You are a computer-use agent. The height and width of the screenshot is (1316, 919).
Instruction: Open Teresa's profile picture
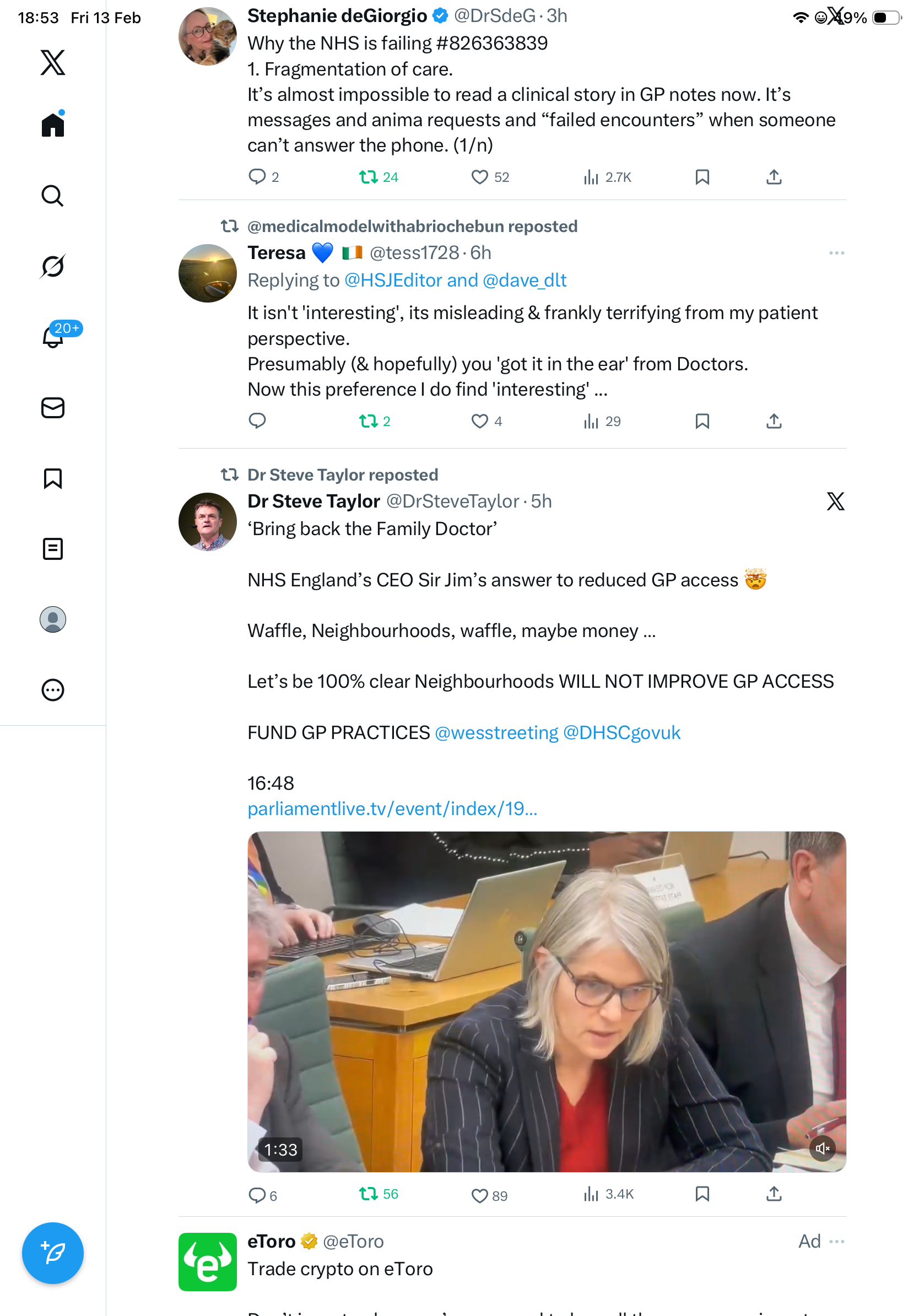[x=207, y=273]
